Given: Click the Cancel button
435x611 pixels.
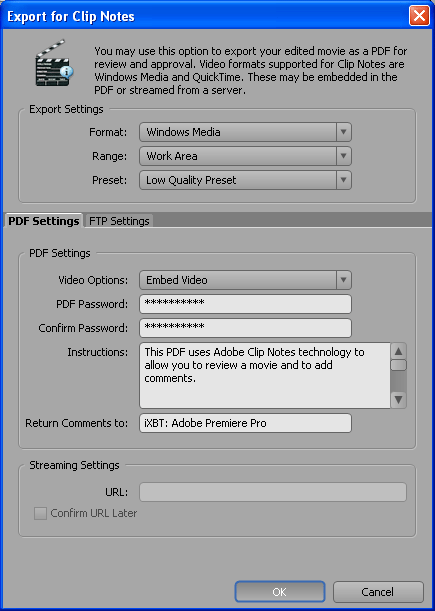Looking at the screenshot, I should [378, 592].
